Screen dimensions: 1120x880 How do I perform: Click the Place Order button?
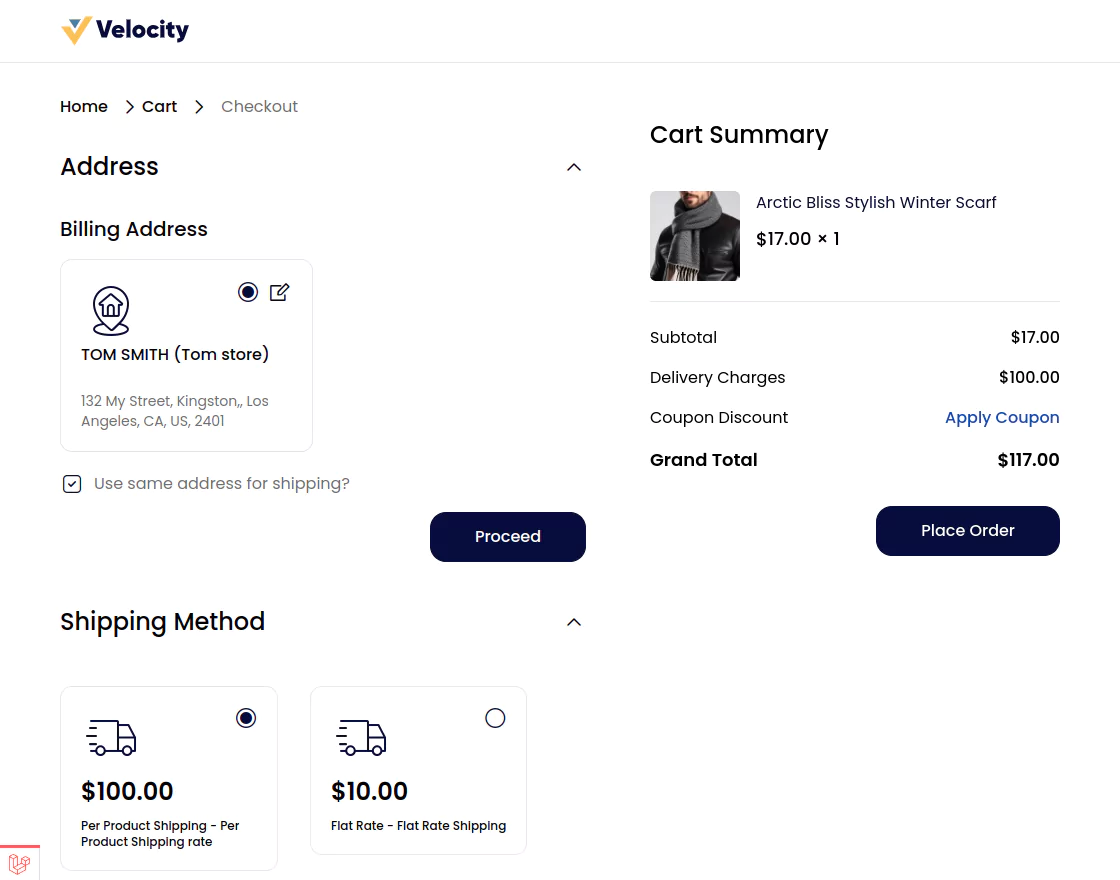click(x=967, y=531)
